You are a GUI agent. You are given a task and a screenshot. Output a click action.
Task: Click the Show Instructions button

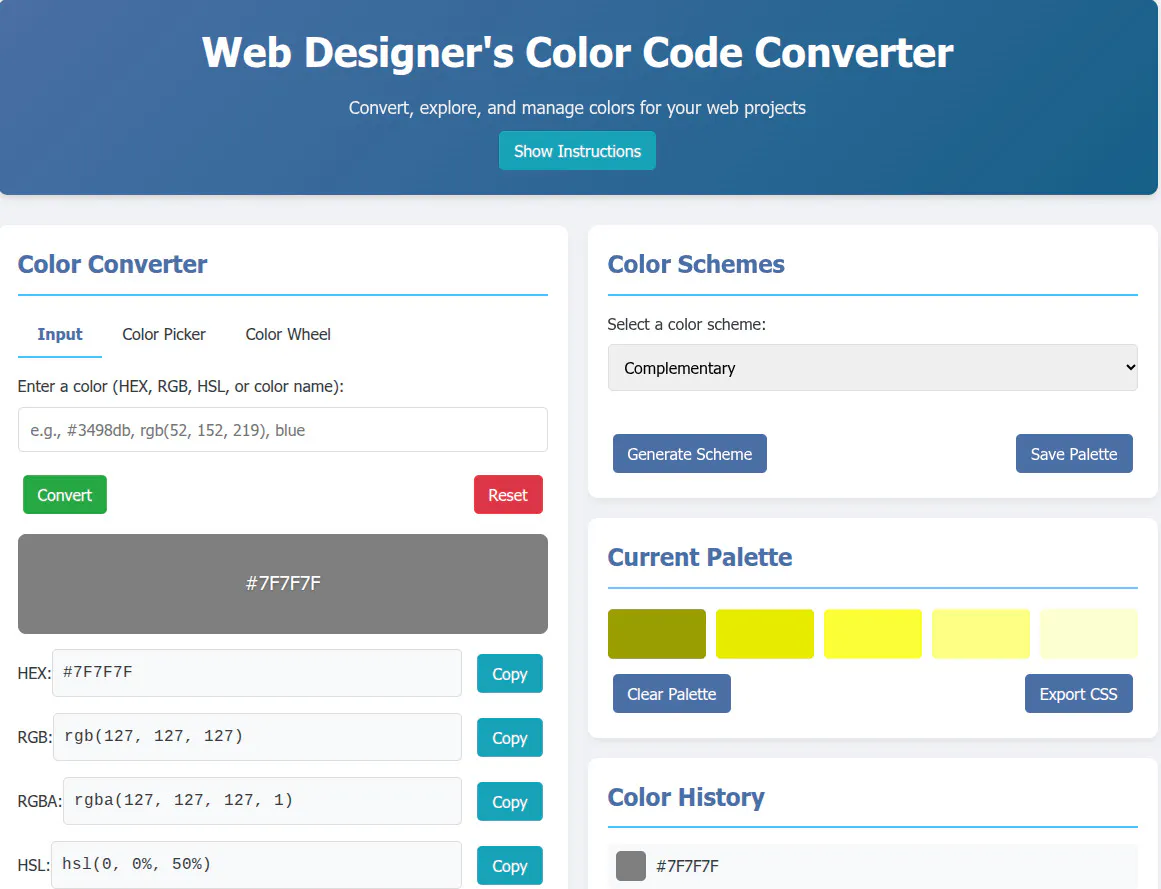pyautogui.click(x=577, y=151)
